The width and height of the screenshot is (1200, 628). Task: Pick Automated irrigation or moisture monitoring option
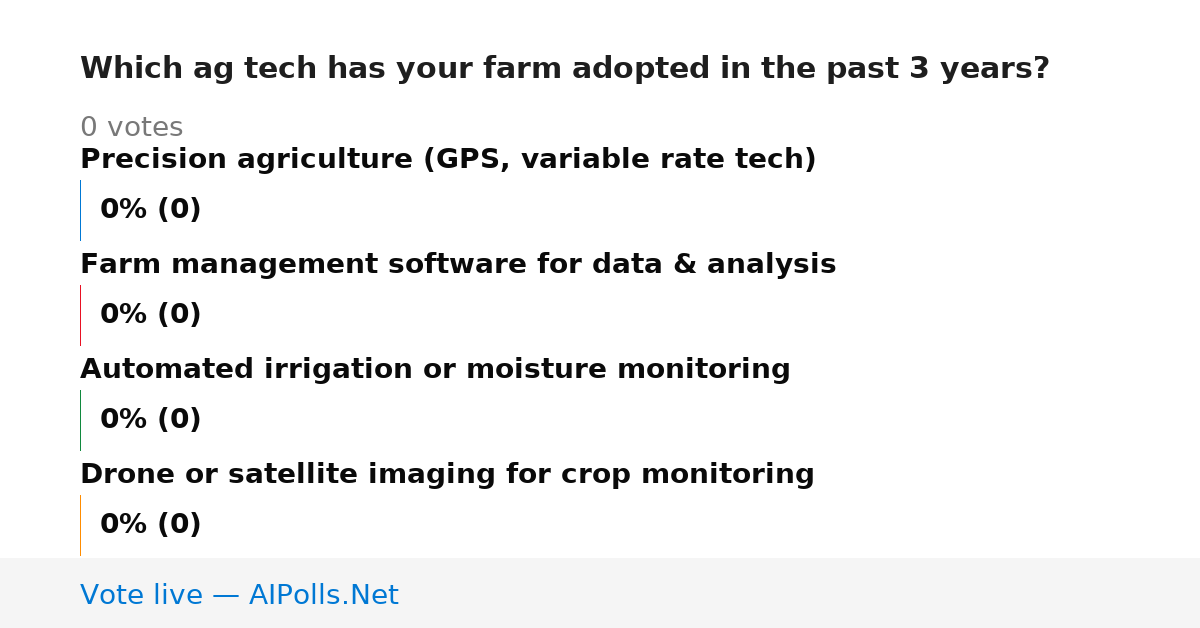435,370
